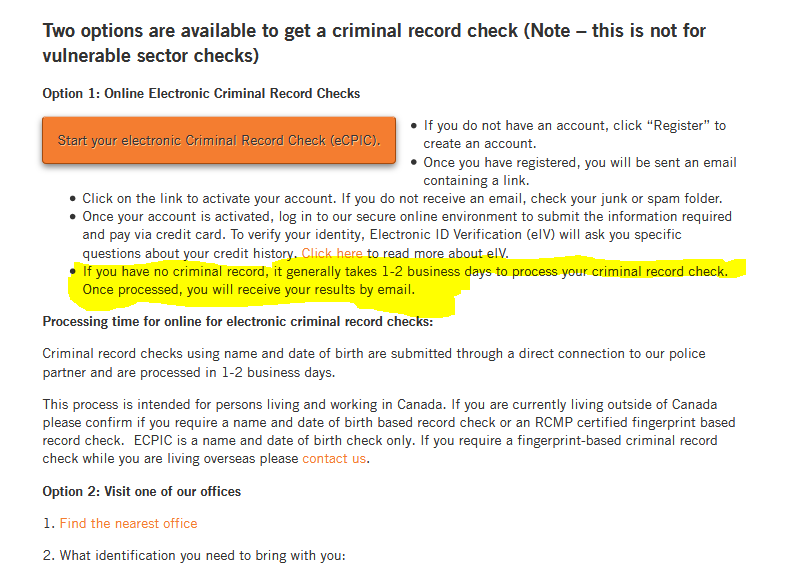Click the highlighted "Once processed, you will receive" line
The width and height of the screenshot is (787, 574).
pyautogui.click(x=248, y=290)
